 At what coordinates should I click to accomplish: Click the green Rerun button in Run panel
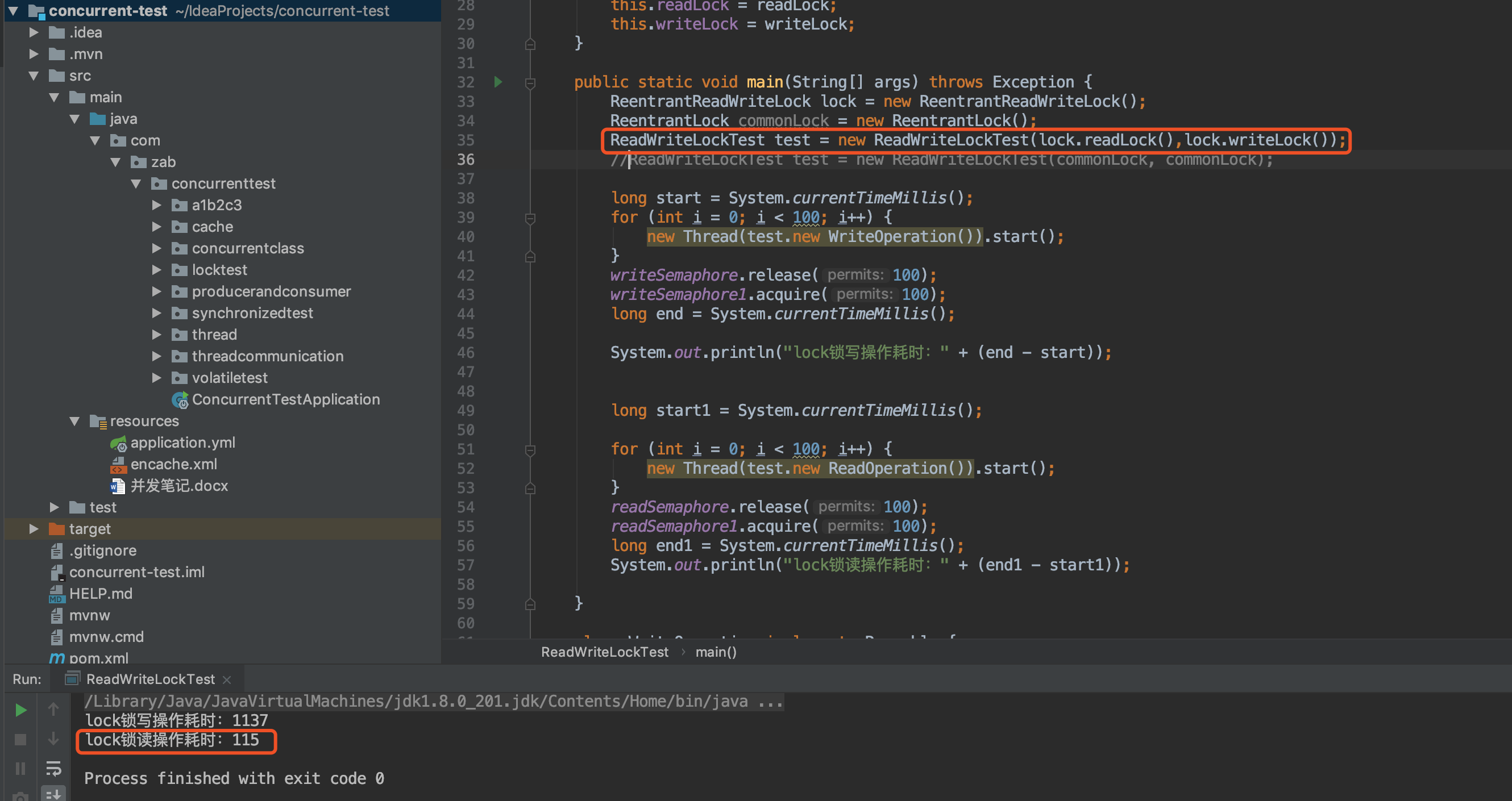click(20, 711)
